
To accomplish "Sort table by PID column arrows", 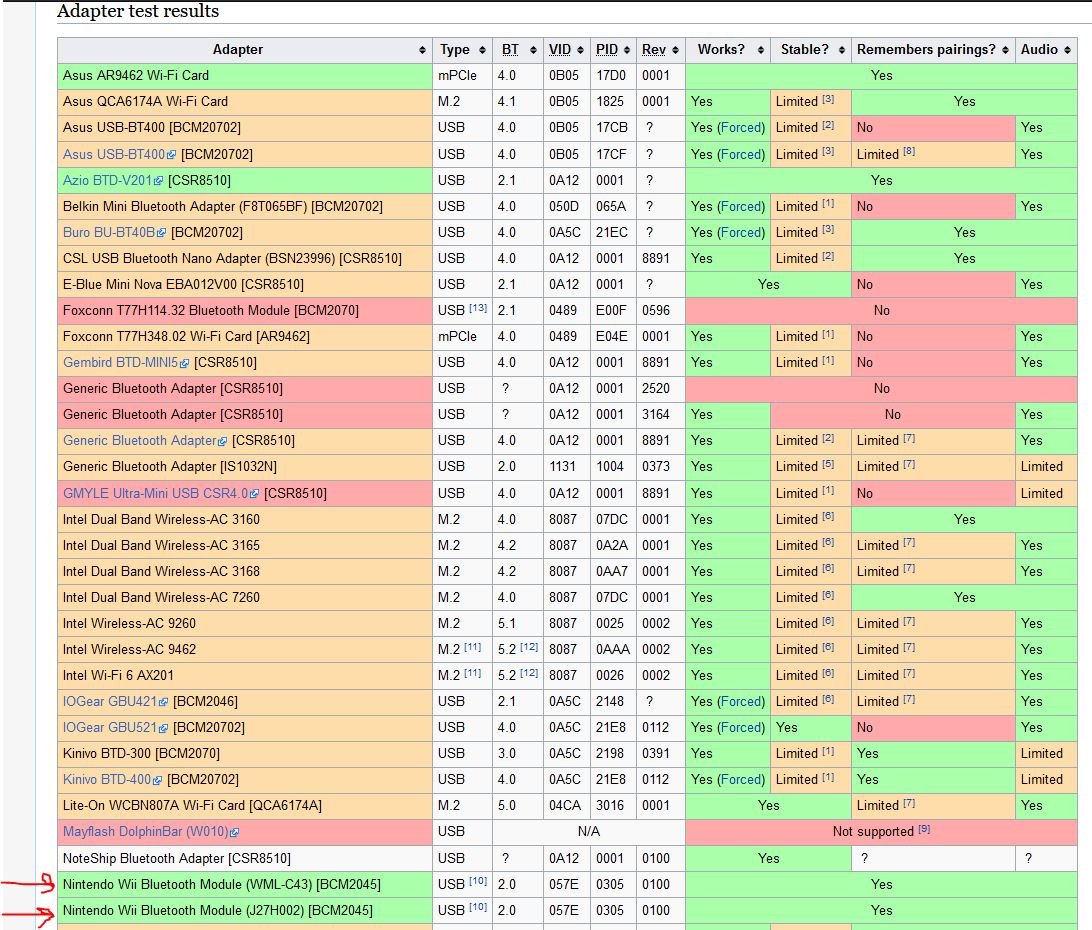I will [x=627, y=50].
